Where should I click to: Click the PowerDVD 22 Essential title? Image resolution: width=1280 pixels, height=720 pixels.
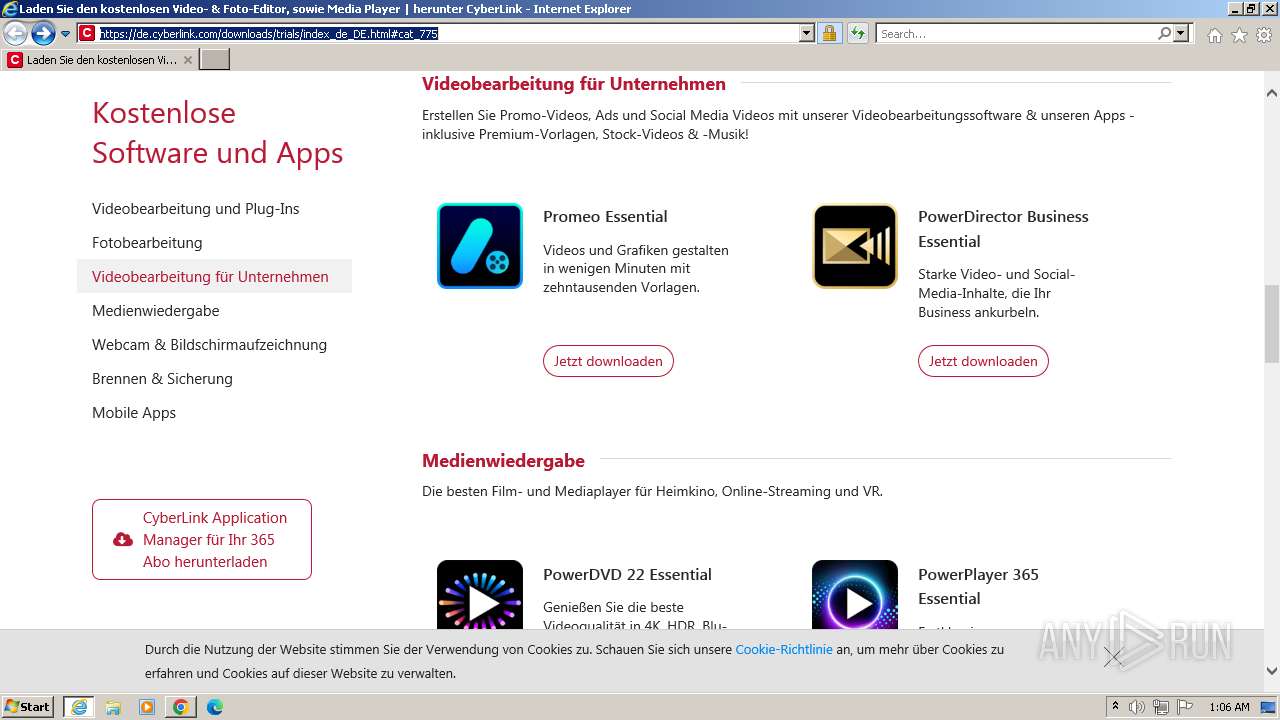coord(627,574)
